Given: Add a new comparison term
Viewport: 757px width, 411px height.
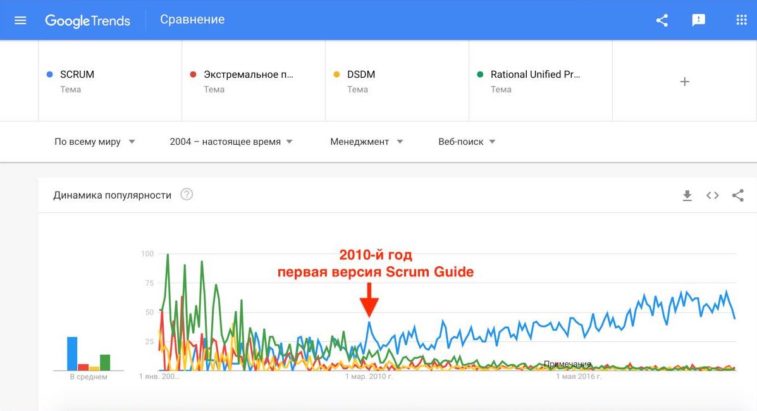Looking at the screenshot, I should click(x=684, y=81).
